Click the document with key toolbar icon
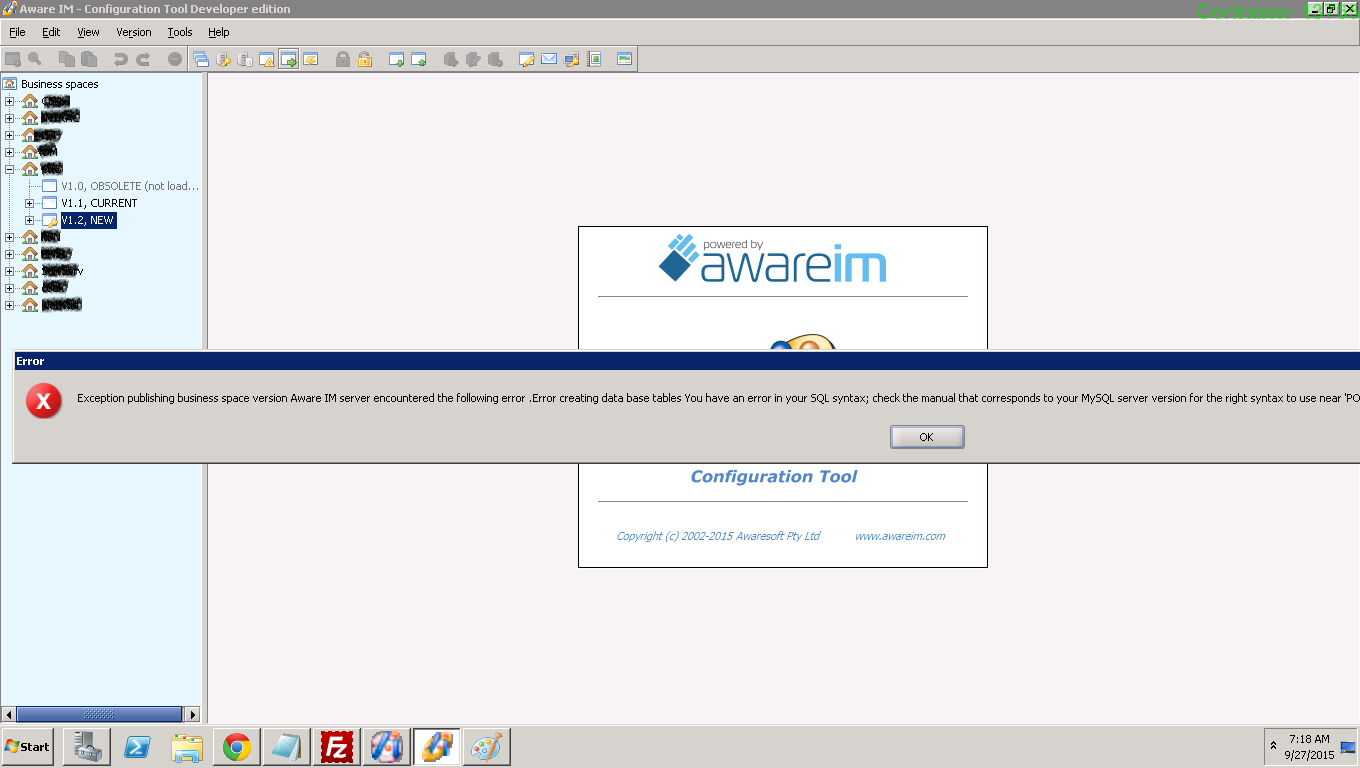 223,59
